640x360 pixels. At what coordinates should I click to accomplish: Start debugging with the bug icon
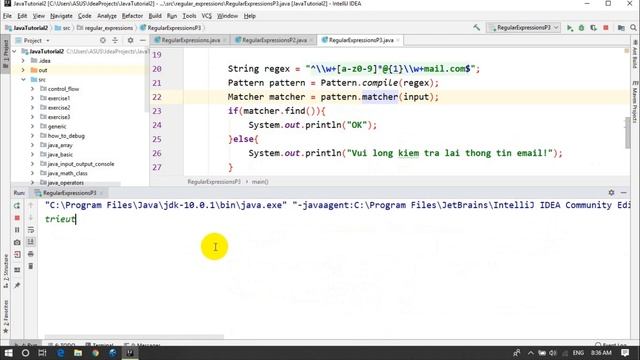tap(581, 28)
